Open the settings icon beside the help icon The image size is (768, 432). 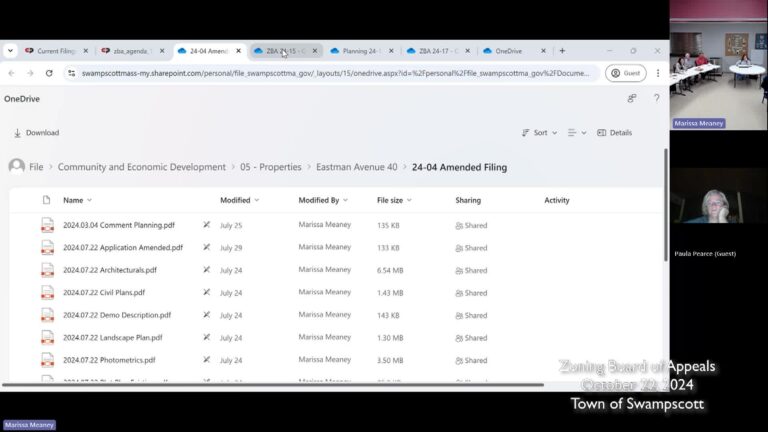(631, 98)
